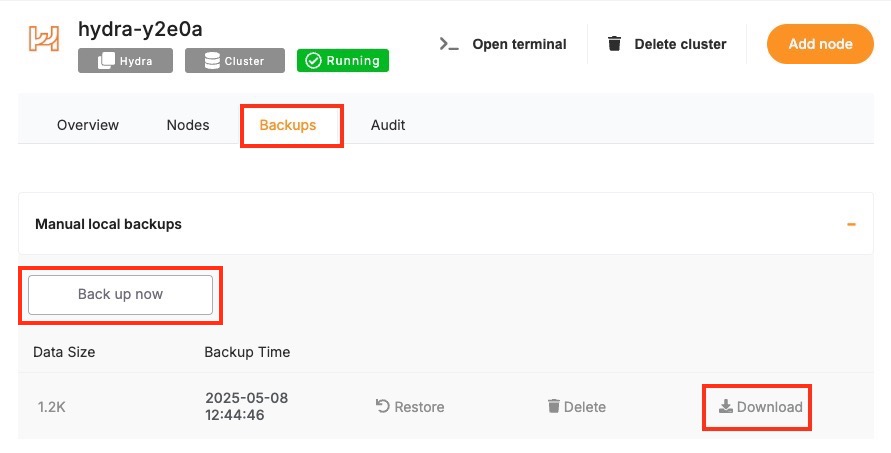Click the Manual local backups header

click(109, 224)
